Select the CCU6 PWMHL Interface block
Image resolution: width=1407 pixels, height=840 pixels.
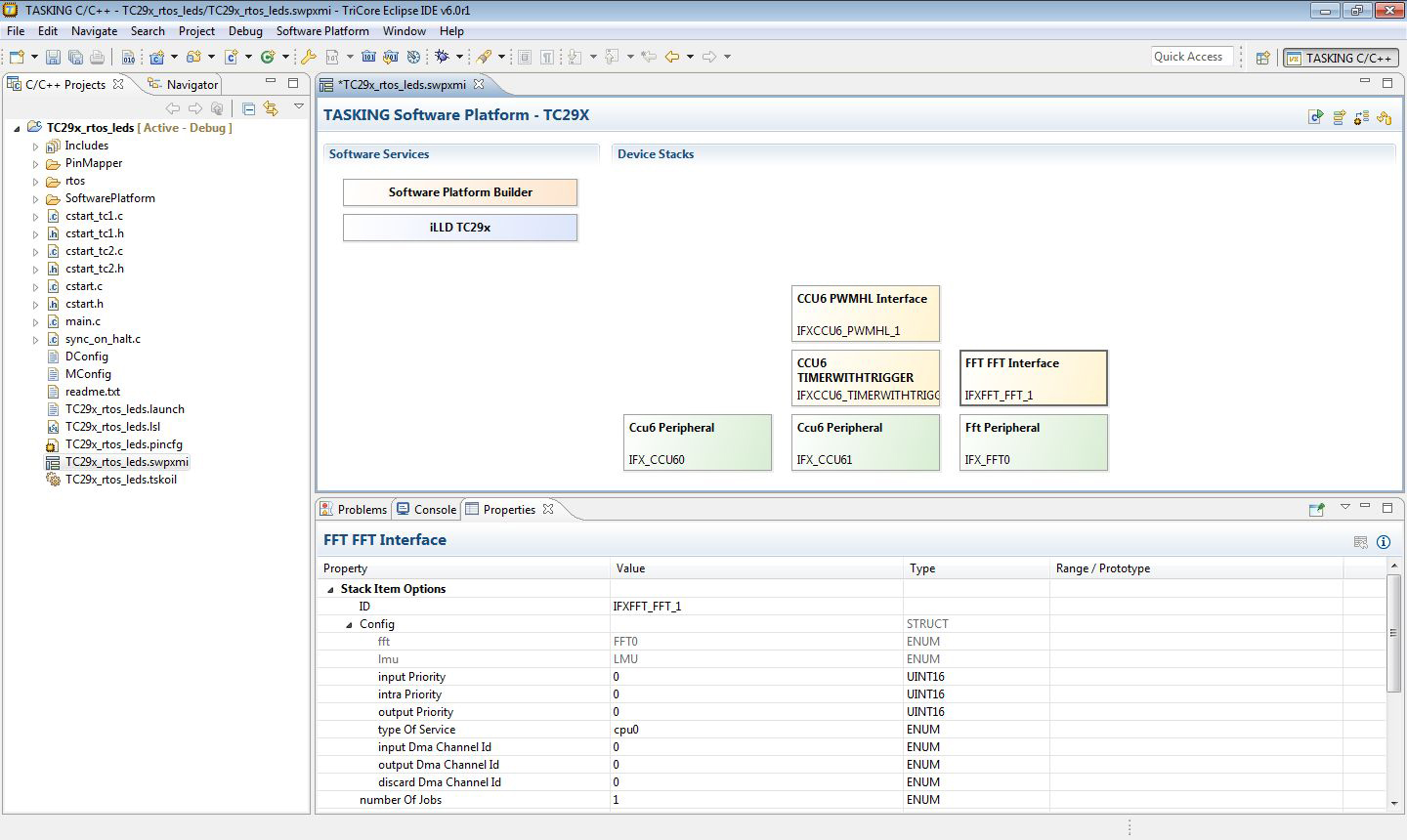(x=866, y=314)
